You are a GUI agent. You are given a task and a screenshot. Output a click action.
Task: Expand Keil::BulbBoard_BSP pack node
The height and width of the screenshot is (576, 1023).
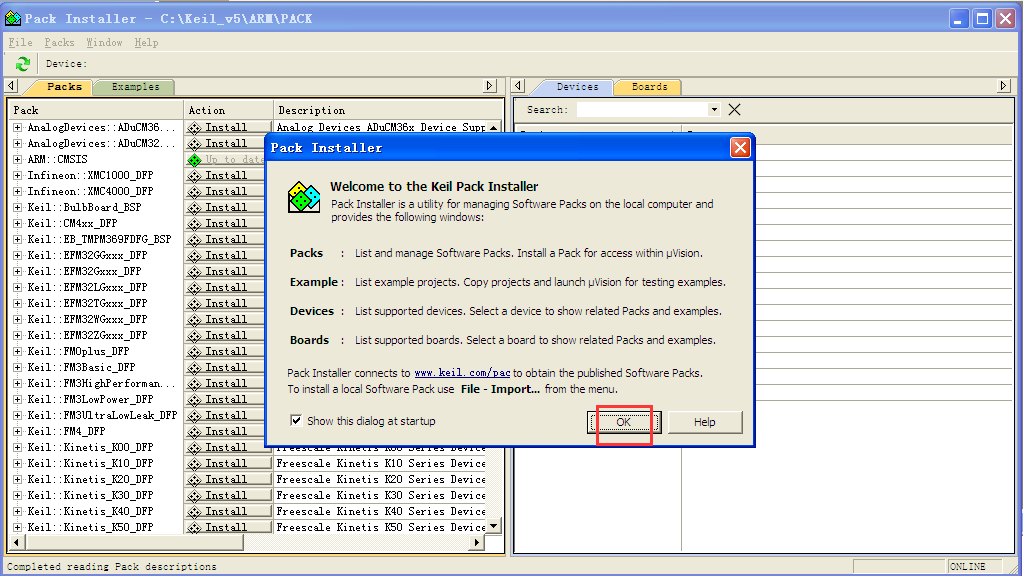18,207
